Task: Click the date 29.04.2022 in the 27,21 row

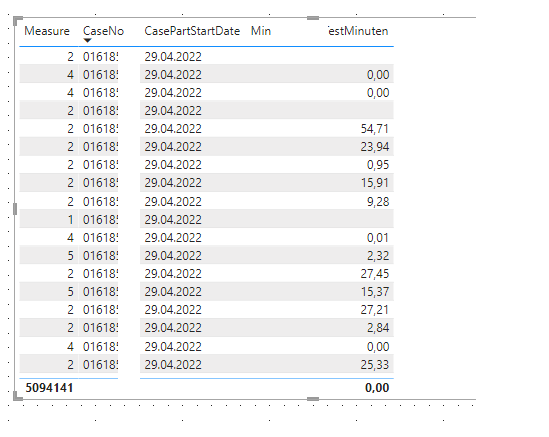Action: pyautogui.click(x=173, y=310)
